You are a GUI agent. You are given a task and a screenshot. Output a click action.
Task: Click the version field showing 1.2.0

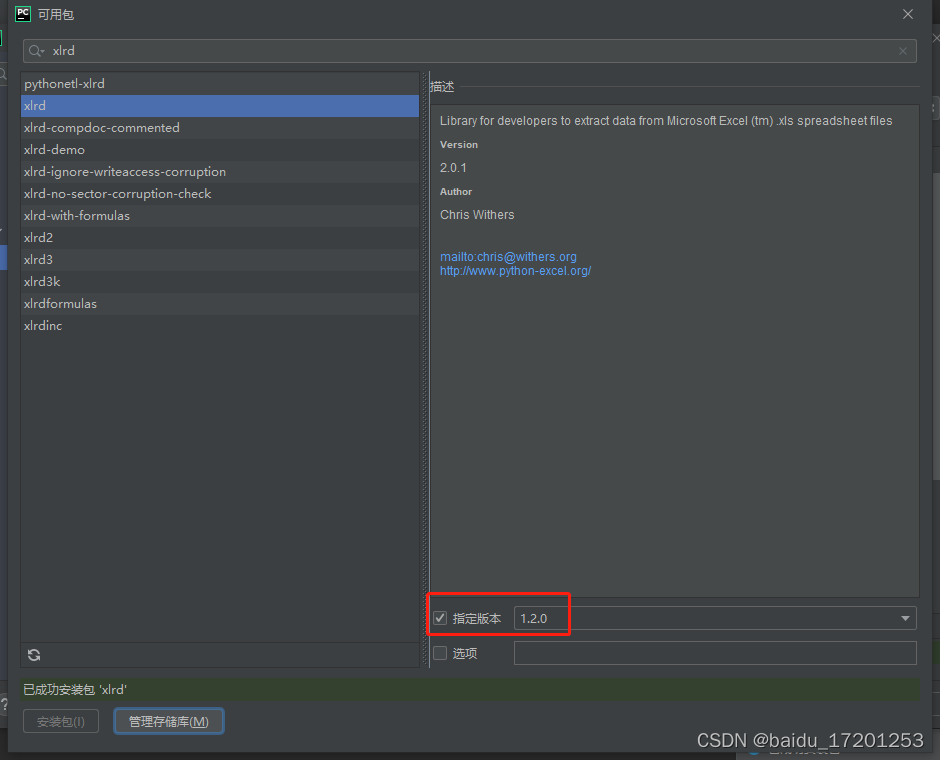(x=540, y=617)
